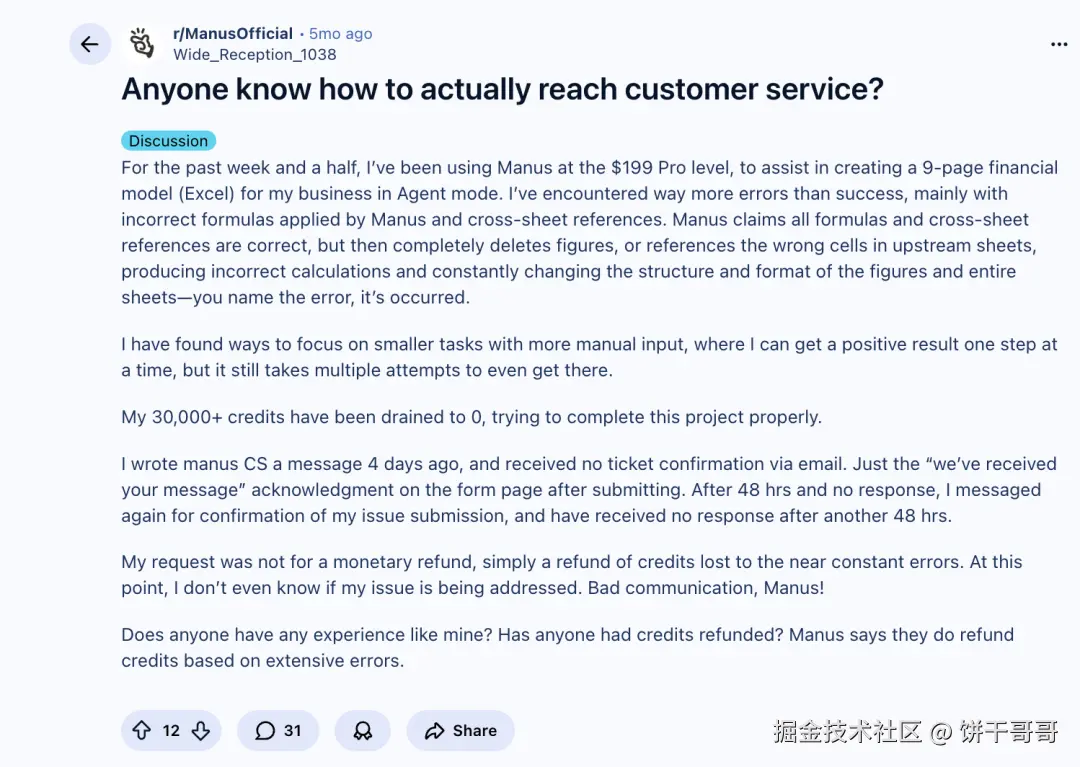
Task: Click the final paragraph about refunded credits
Action: [x=567, y=647]
